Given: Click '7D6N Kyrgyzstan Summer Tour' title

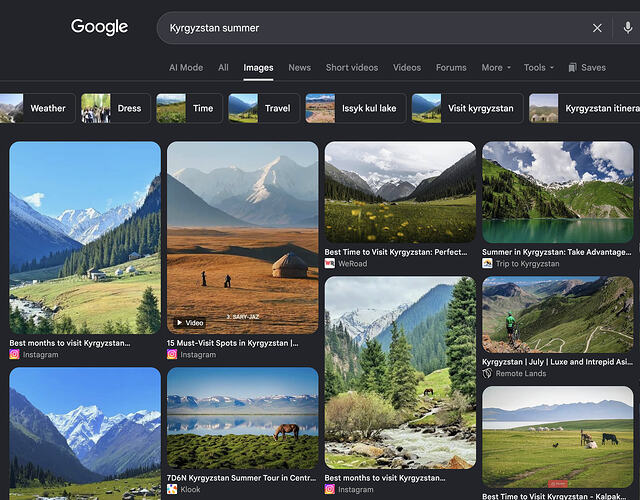Looking at the screenshot, I should (x=241, y=478).
